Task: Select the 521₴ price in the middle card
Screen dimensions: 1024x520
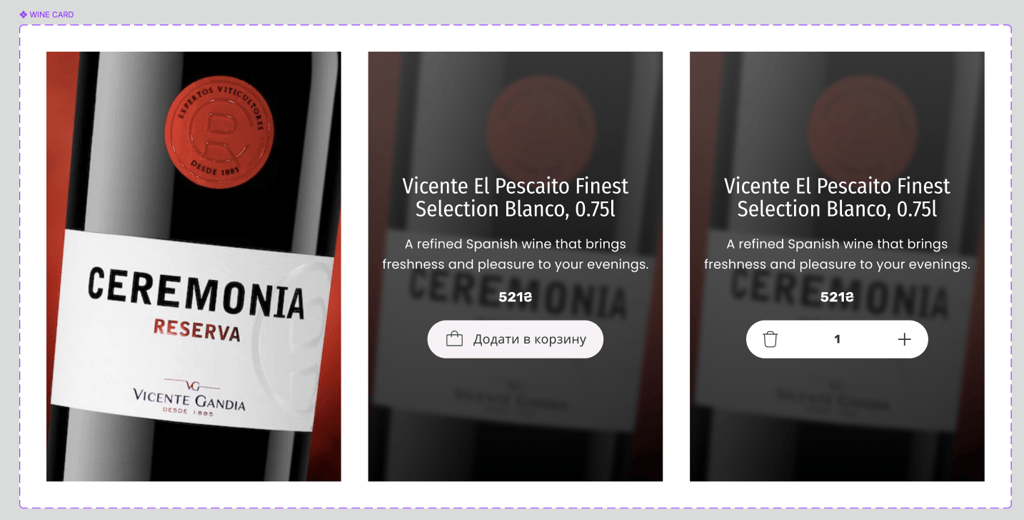Action: [x=515, y=297]
